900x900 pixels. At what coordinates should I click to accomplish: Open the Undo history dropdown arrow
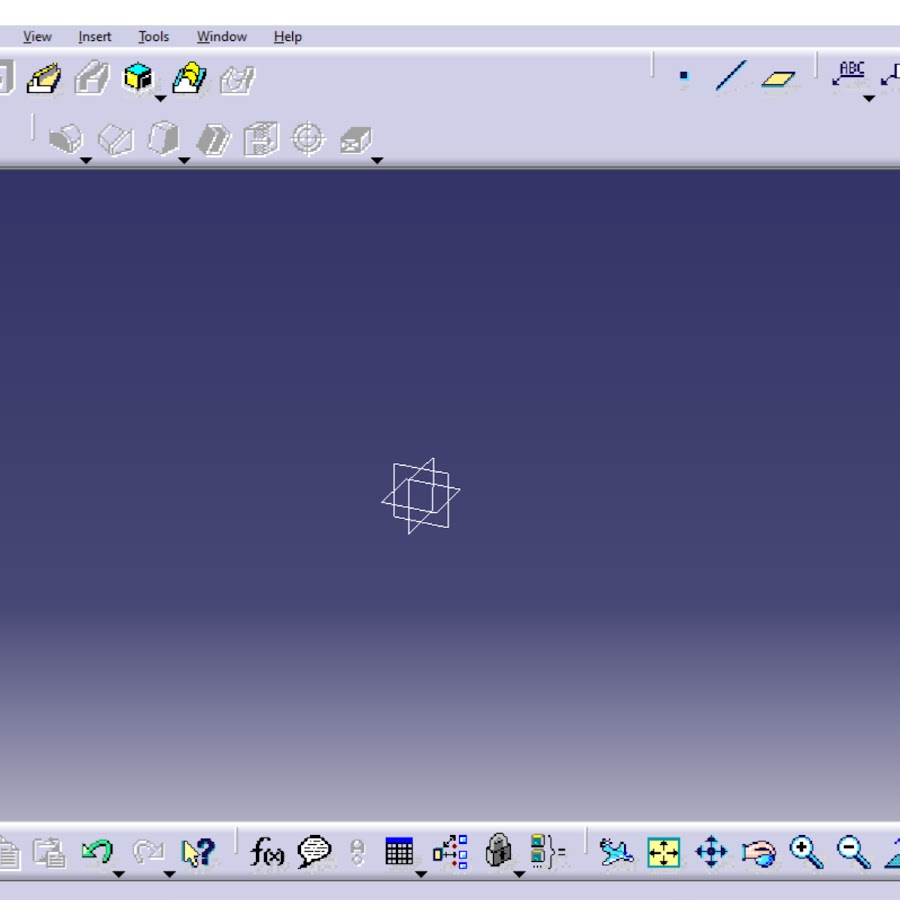pos(119,874)
